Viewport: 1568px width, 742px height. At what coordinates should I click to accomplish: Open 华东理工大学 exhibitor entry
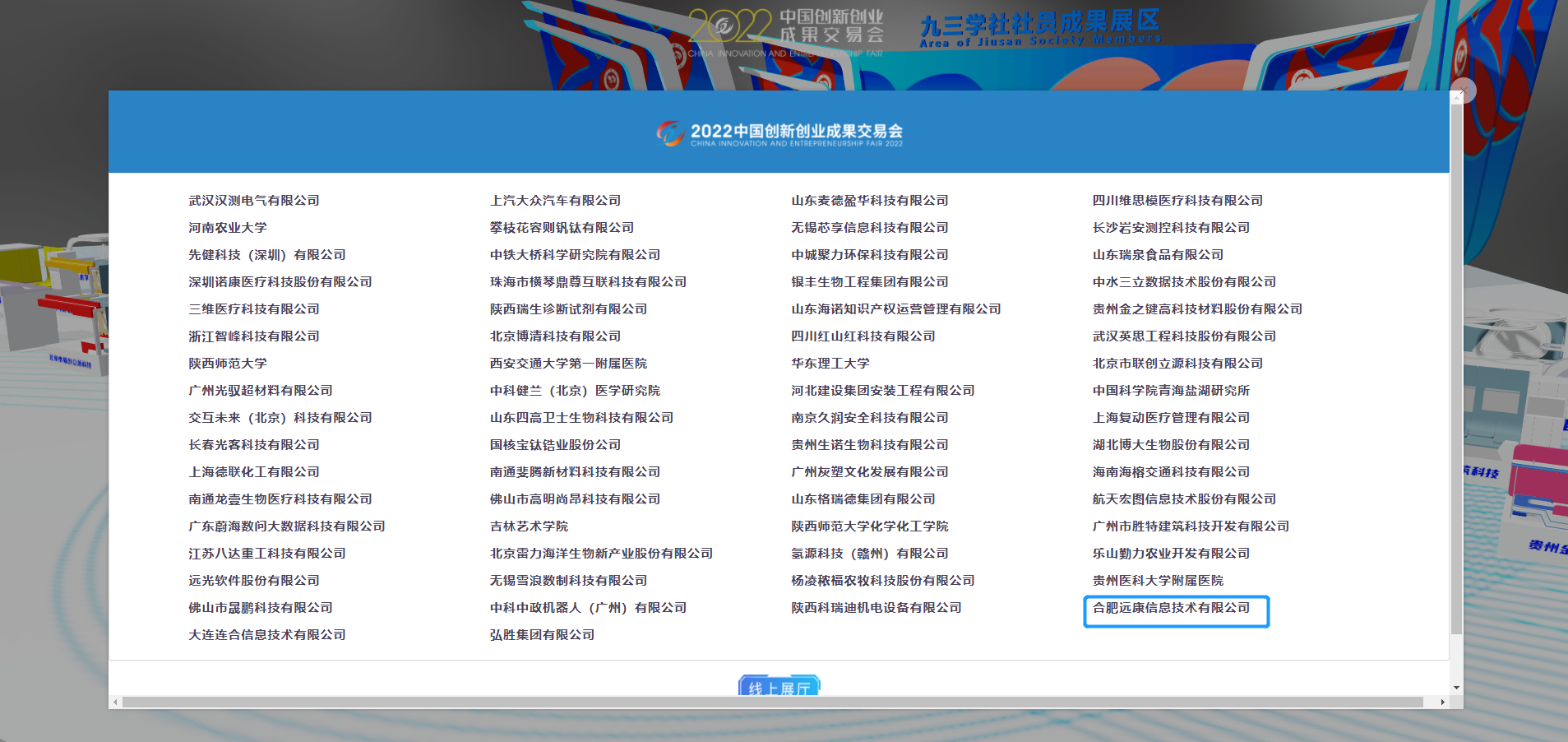click(x=830, y=364)
